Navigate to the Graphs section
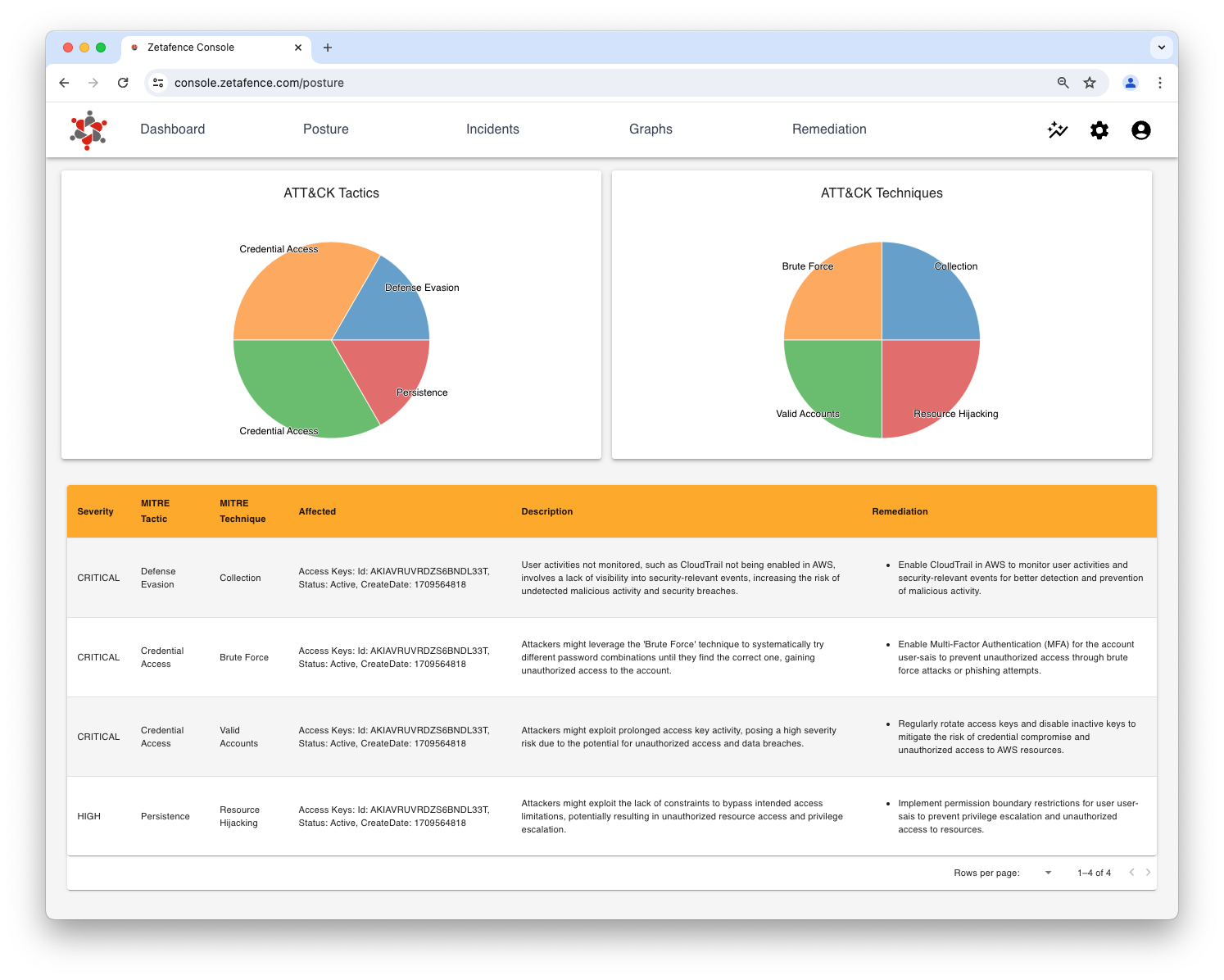 point(651,129)
